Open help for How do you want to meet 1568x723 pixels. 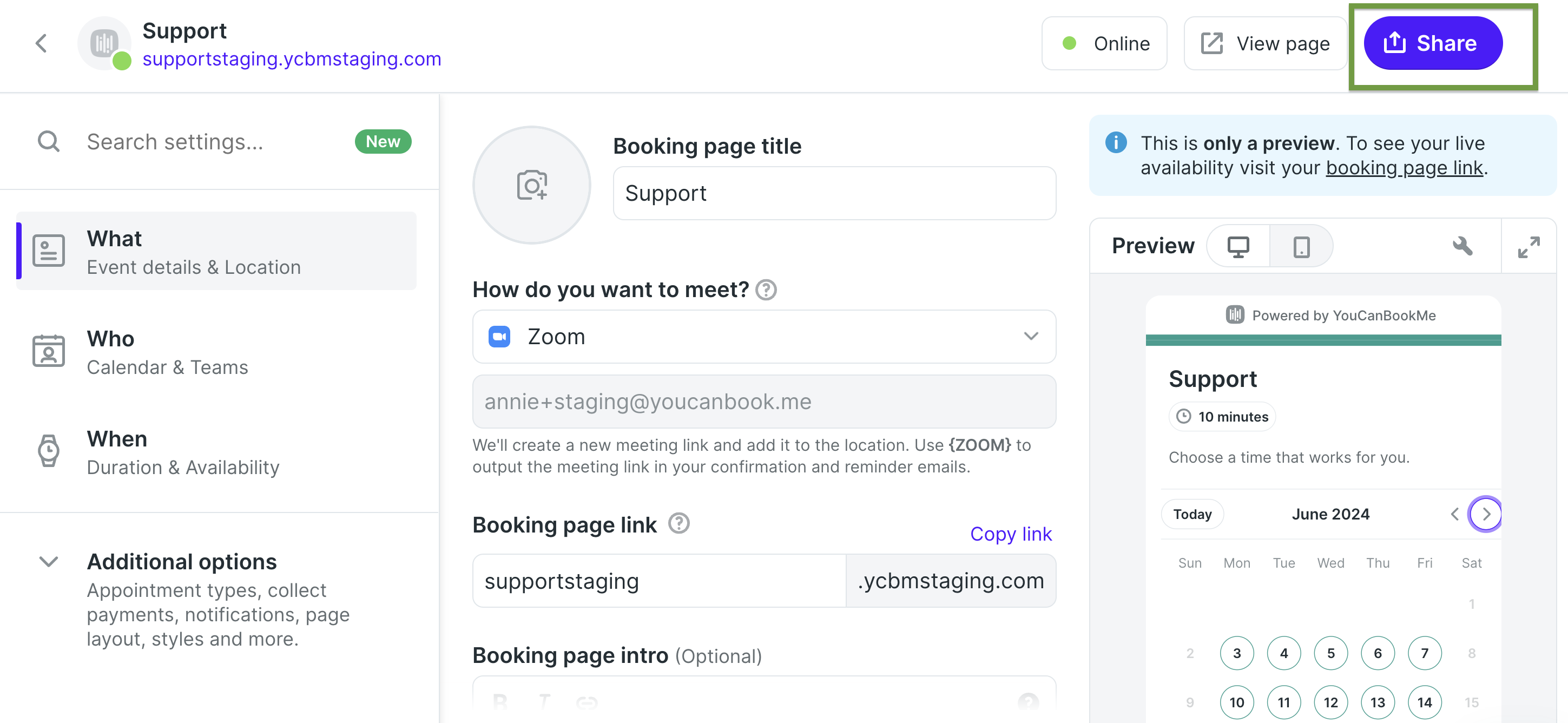(x=766, y=290)
